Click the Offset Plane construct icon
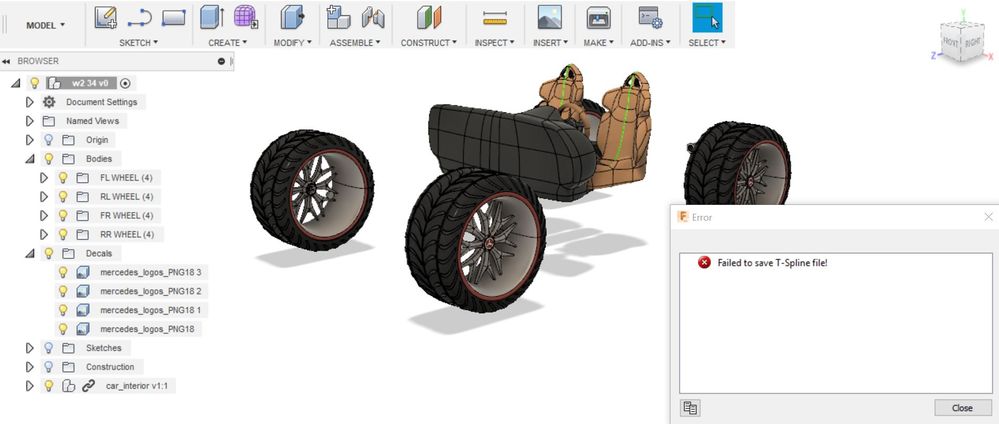Screen dimensions: 999x424 429,17
